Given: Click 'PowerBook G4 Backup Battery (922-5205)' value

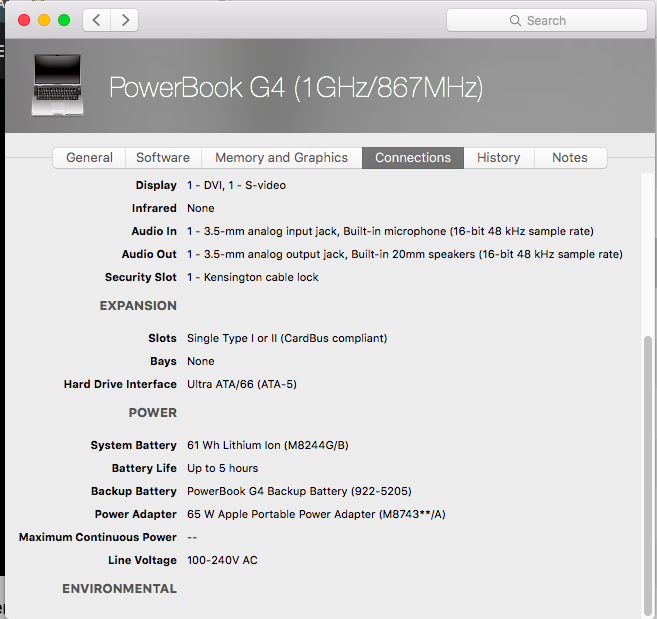Looking at the screenshot, I should 299,491.
